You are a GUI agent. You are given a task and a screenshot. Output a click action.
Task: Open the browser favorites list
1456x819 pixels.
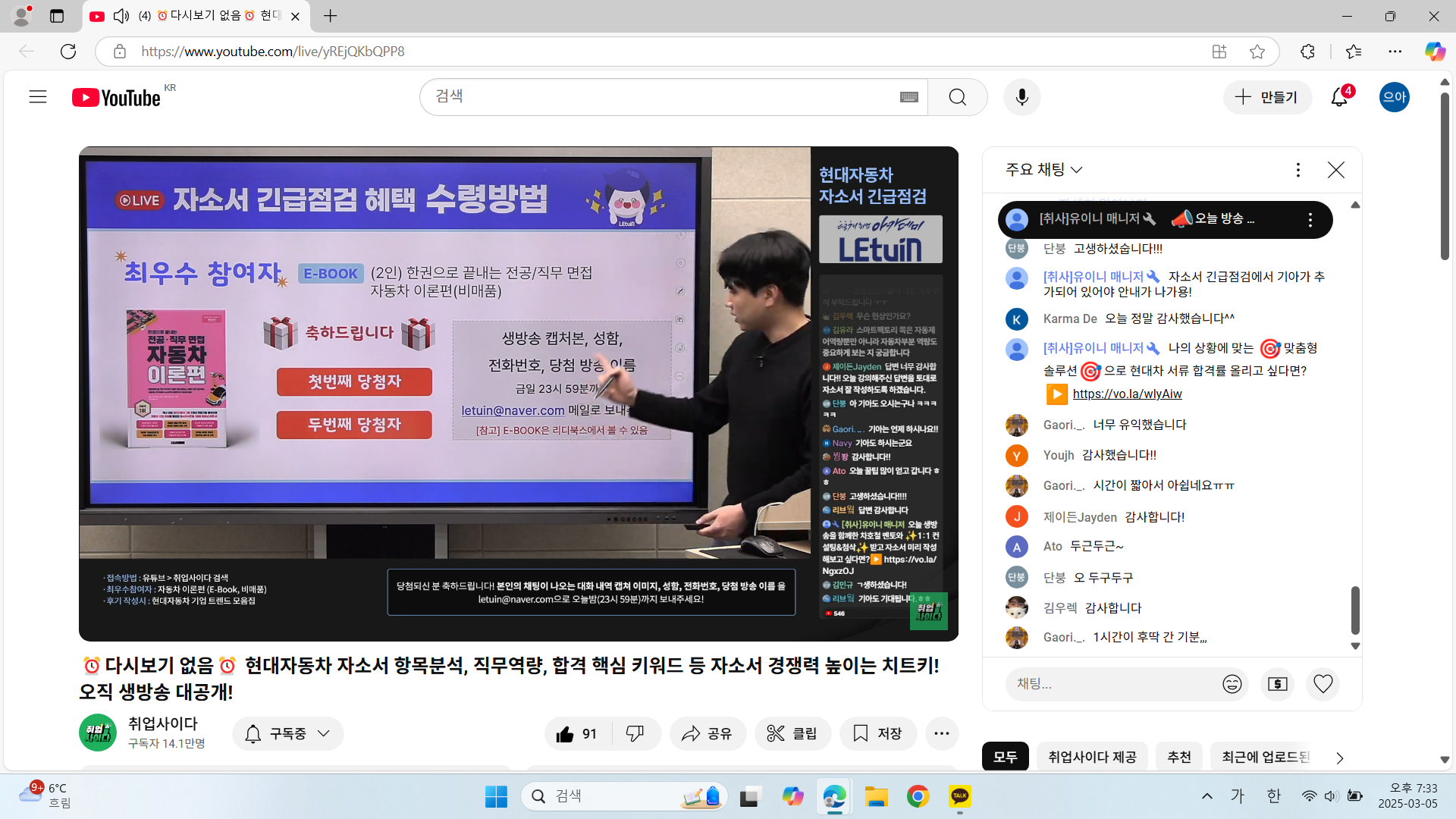coord(1354,52)
